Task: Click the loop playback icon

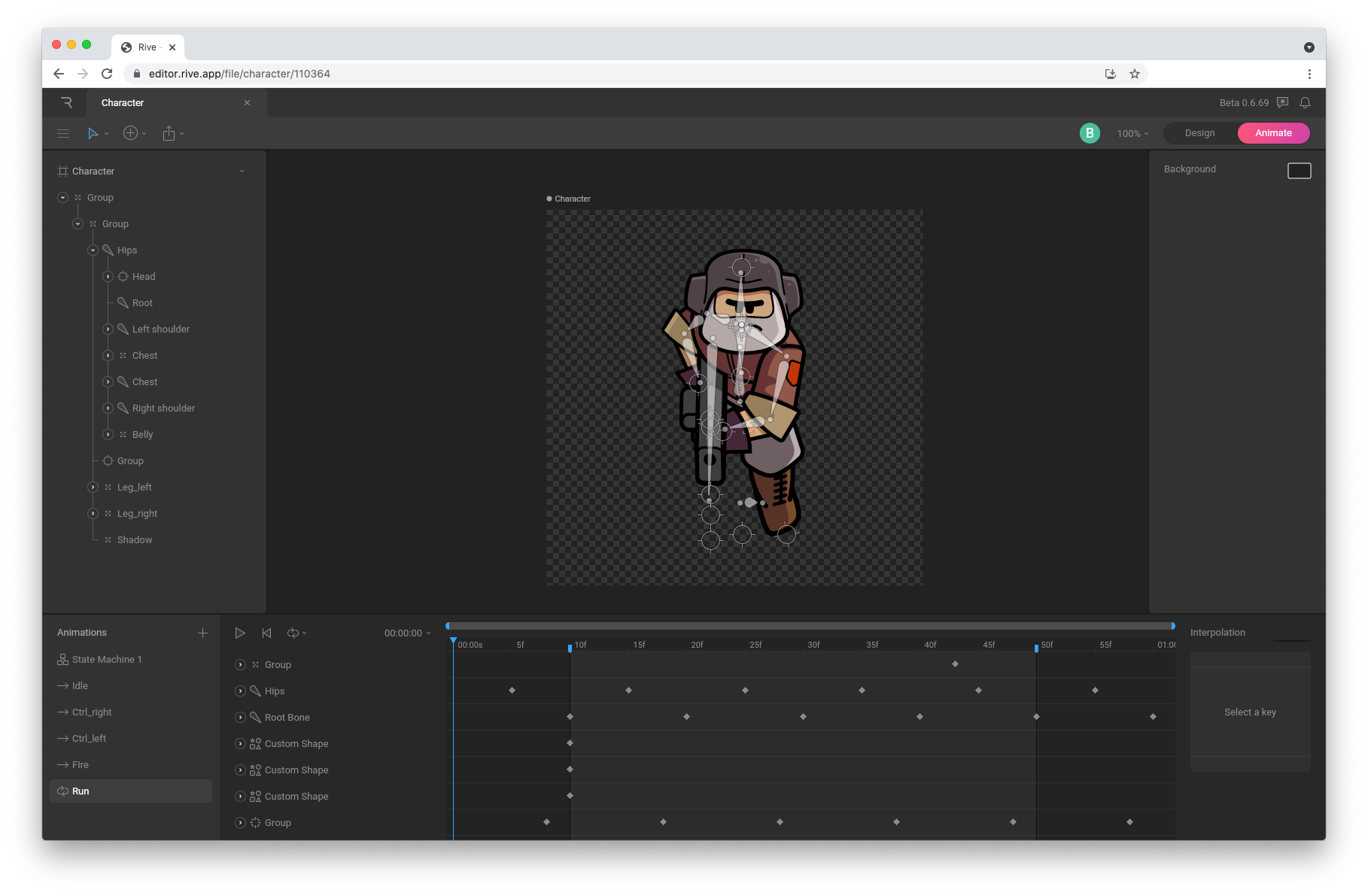Action: (293, 633)
